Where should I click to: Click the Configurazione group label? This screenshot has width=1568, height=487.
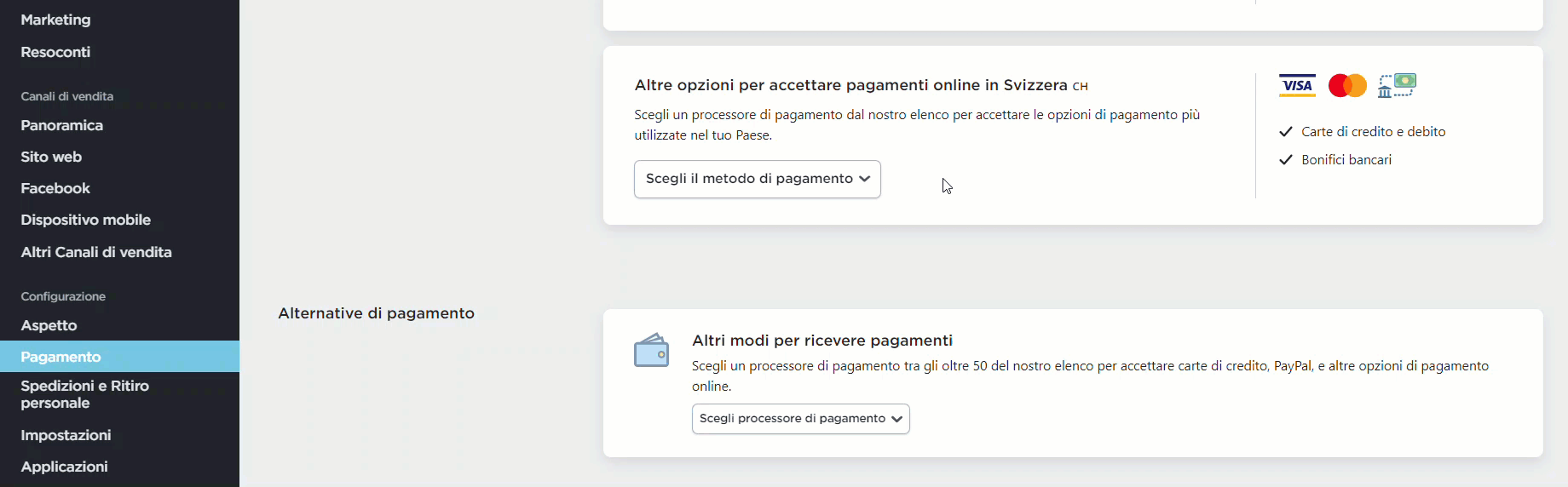tap(63, 296)
